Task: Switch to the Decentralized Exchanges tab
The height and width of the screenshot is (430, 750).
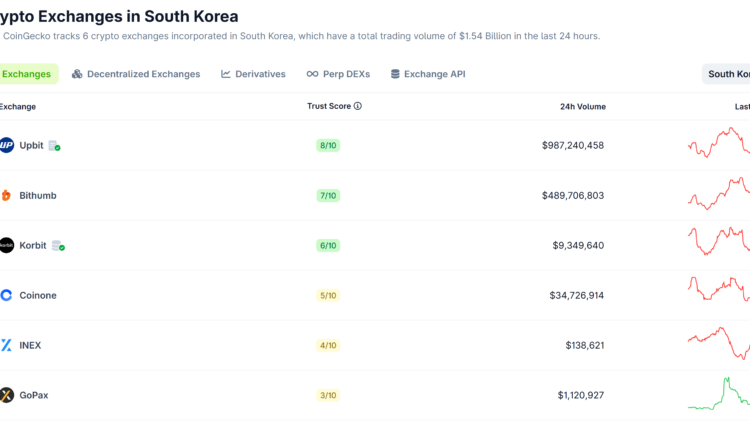Action: [x=136, y=74]
